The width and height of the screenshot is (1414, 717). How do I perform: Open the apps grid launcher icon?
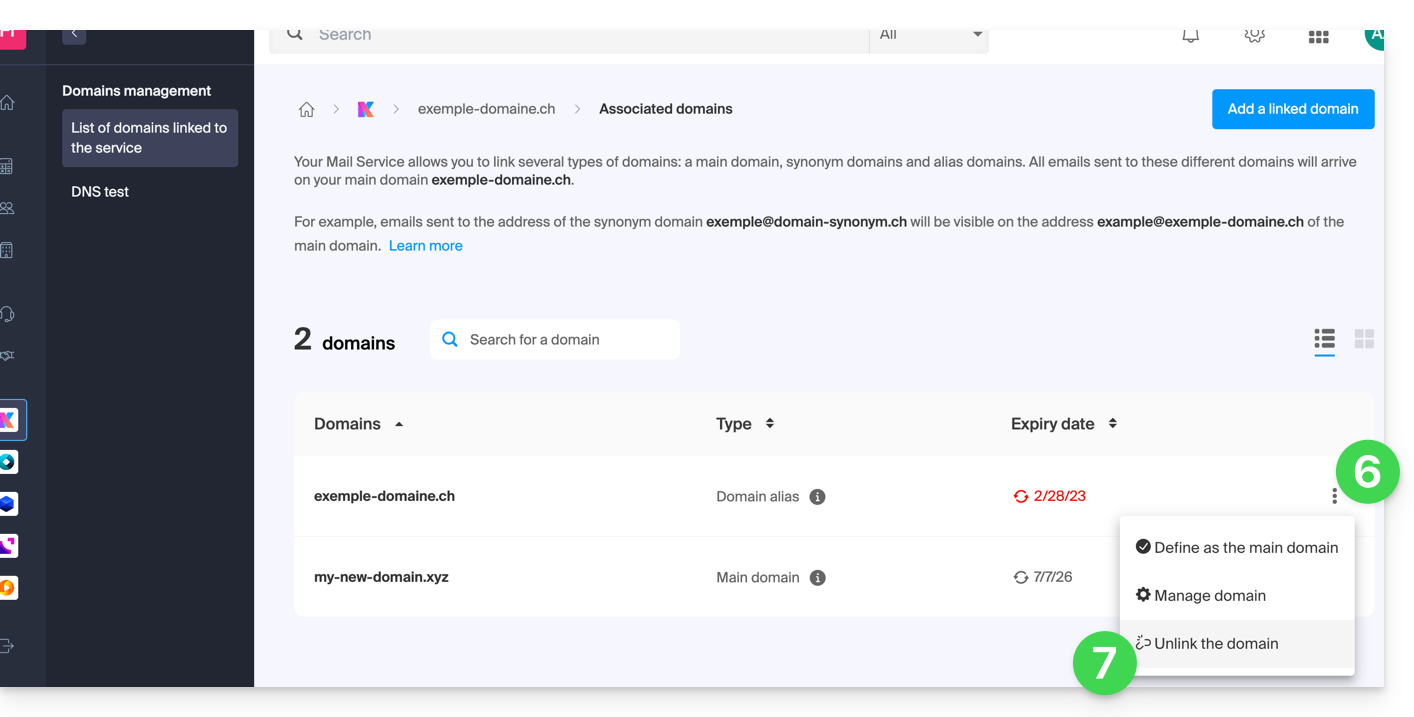pos(1318,37)
